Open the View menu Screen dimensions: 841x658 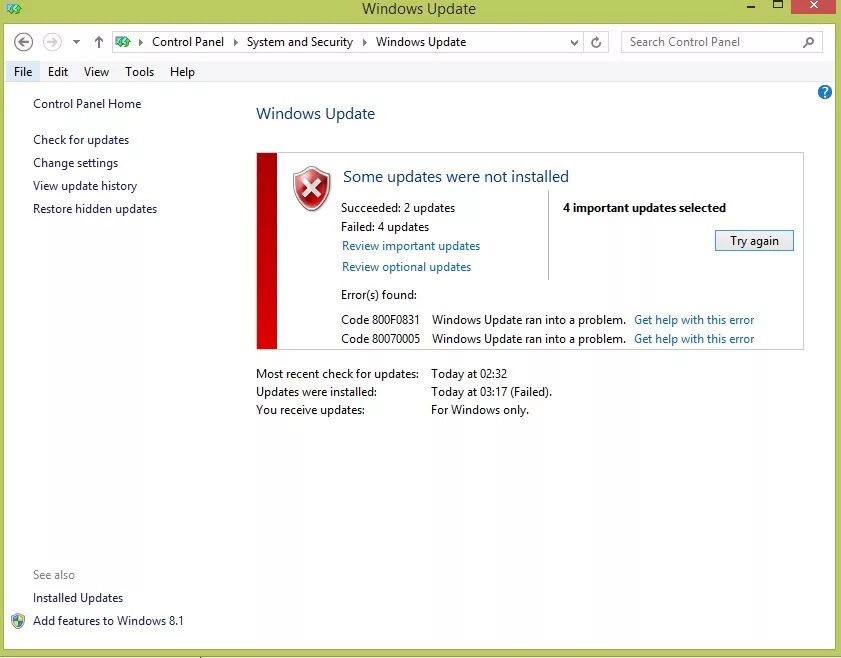point(95,71)
